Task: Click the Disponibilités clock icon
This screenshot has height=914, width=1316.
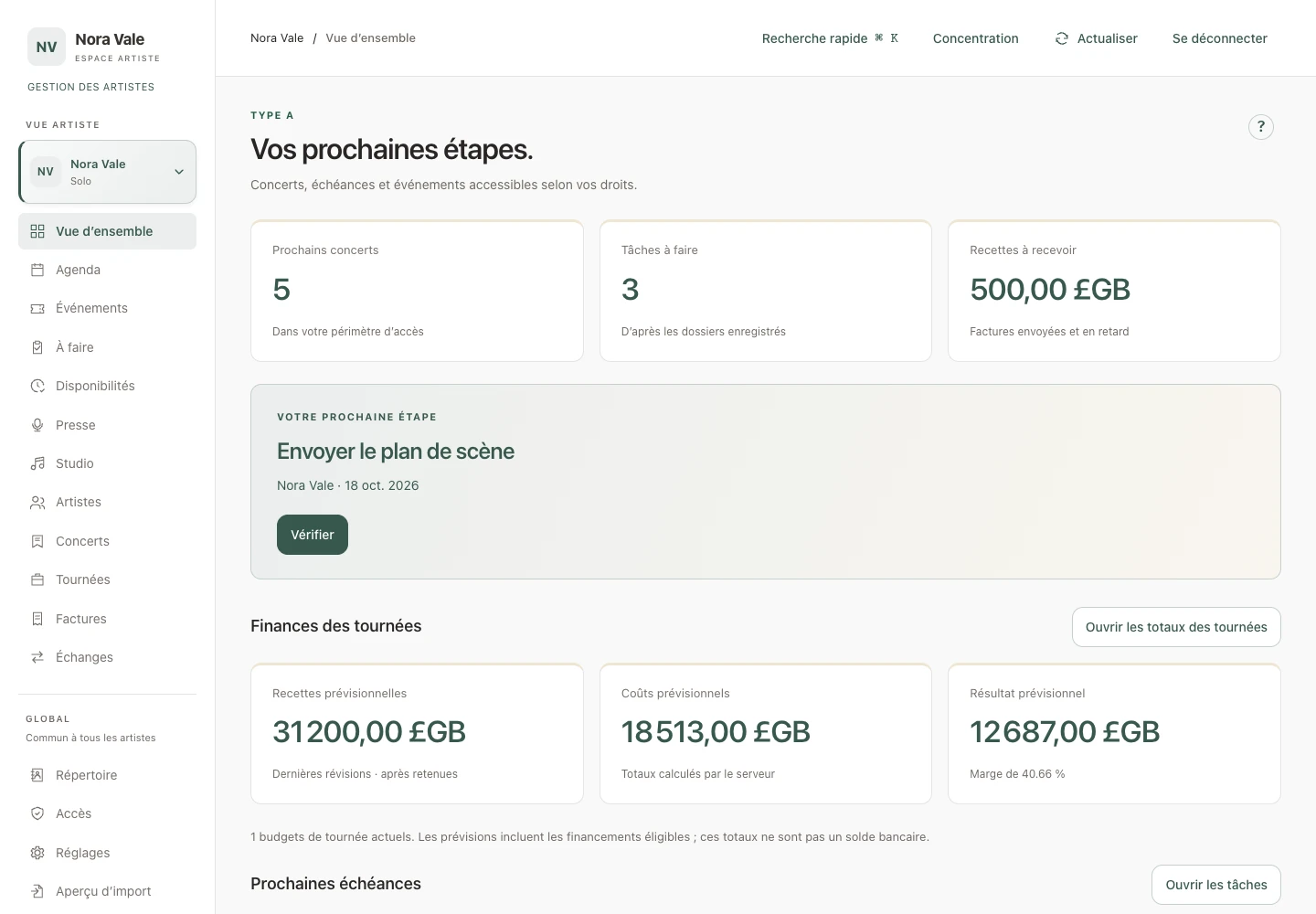Action: pos(37,386)
